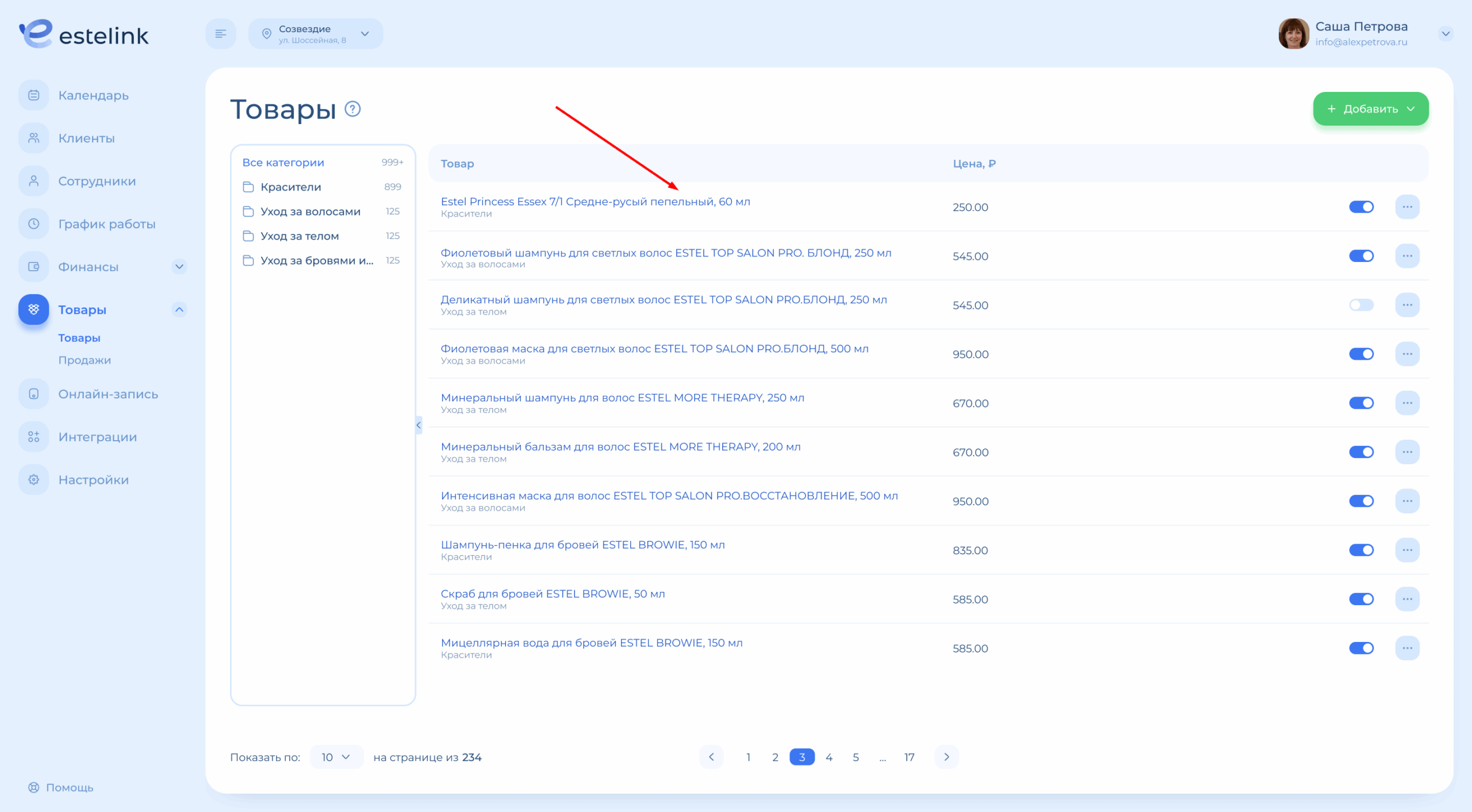
Task: Go to the previous page arrow
Action: (711, 757)
